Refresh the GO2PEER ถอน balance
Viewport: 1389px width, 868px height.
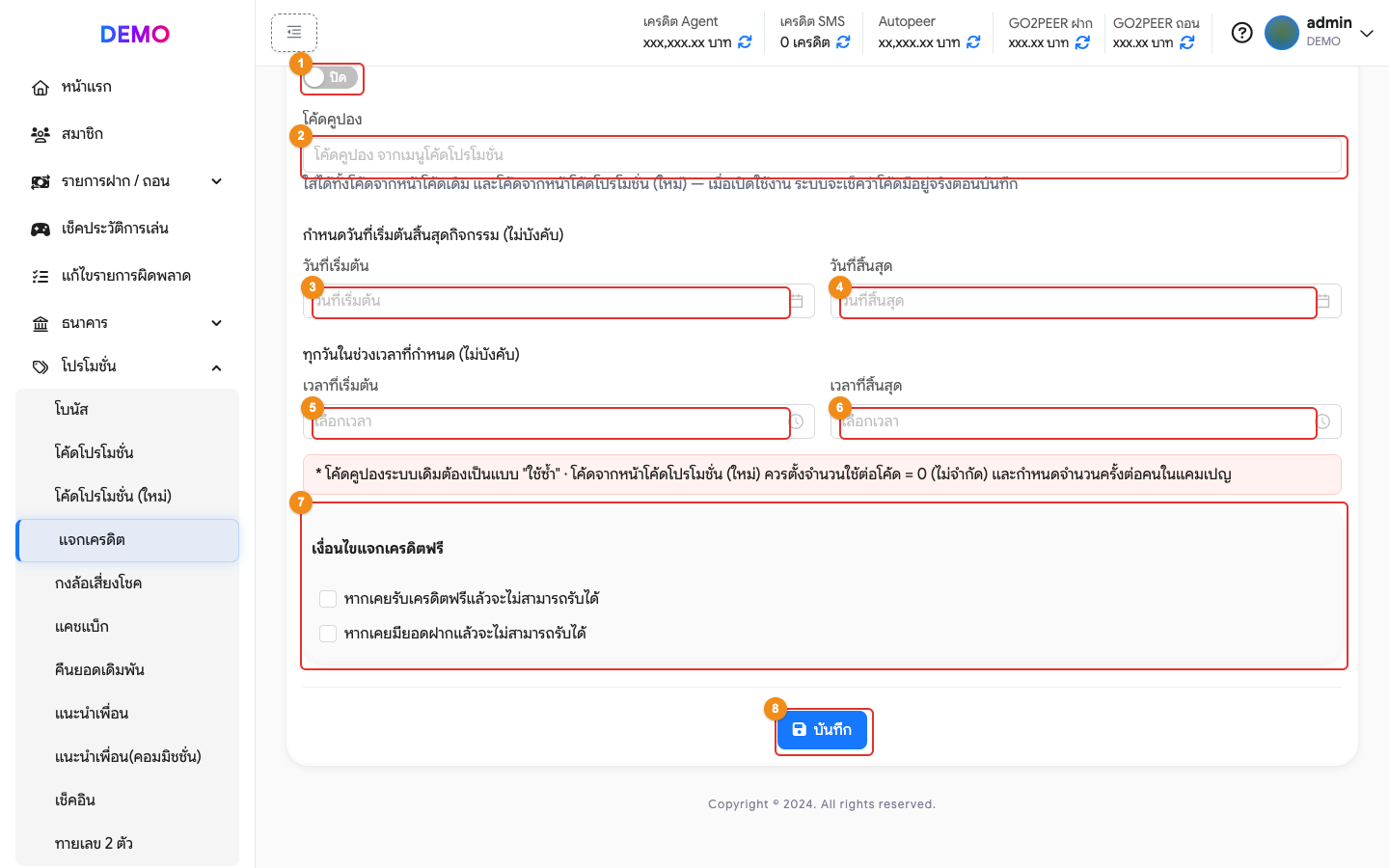(1187, 42)
